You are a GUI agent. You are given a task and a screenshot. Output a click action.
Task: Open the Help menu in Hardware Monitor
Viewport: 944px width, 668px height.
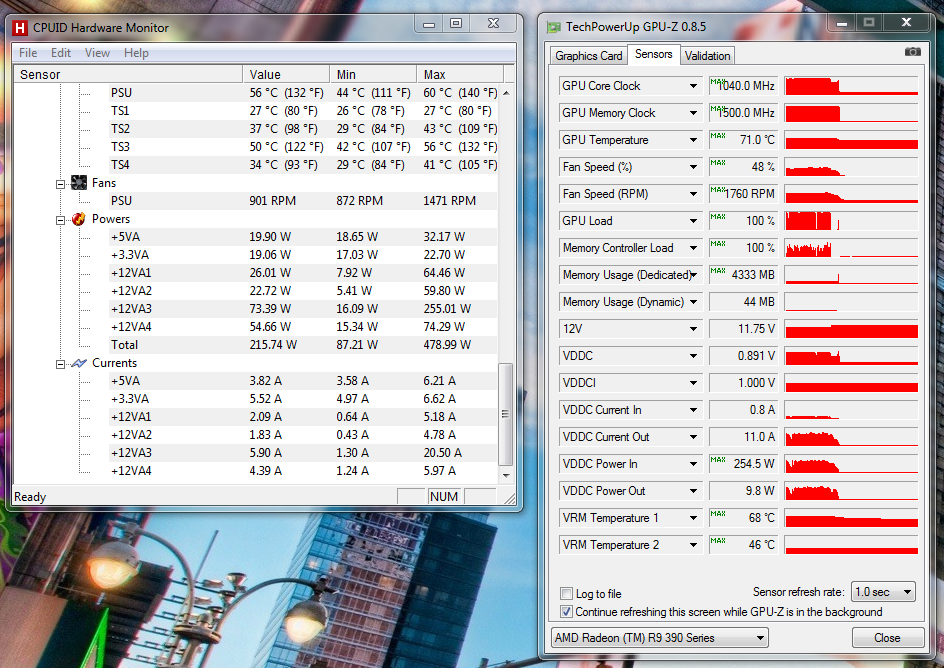point(136,53)
